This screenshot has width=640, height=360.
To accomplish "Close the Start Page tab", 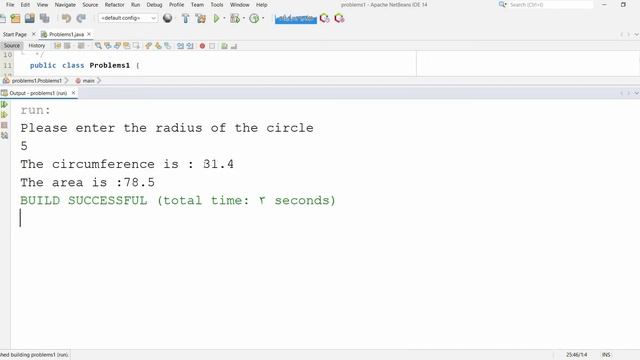I will [x=33, y=34].
